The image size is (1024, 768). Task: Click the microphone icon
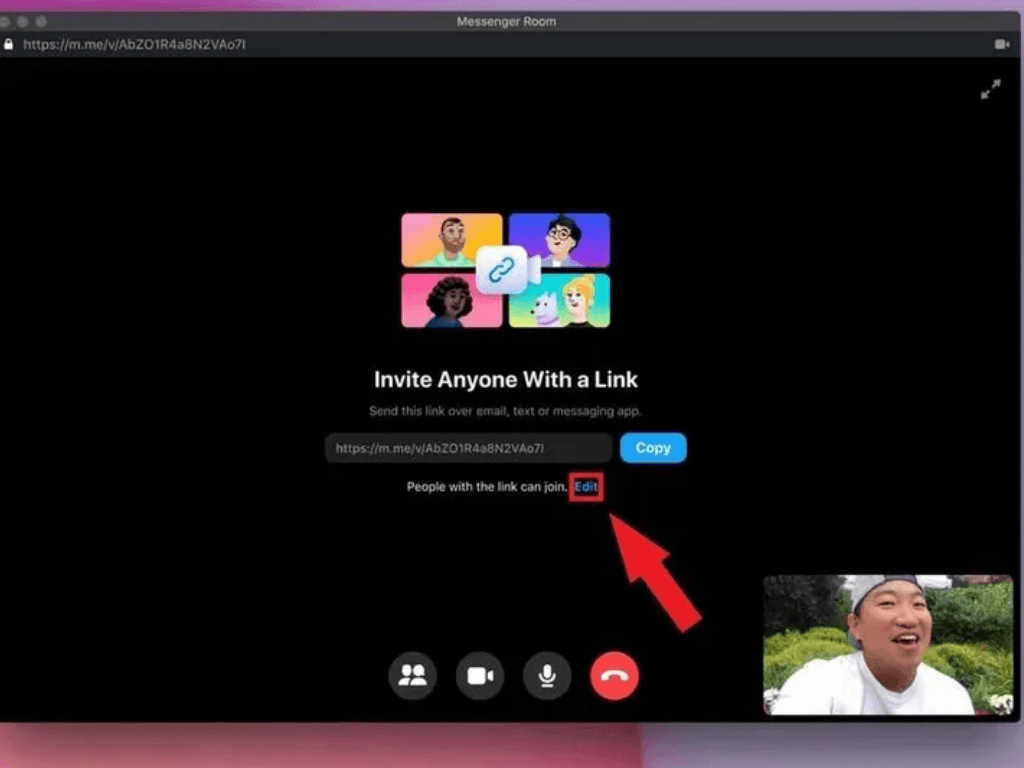pyautogui.click(x=547, y=676)
